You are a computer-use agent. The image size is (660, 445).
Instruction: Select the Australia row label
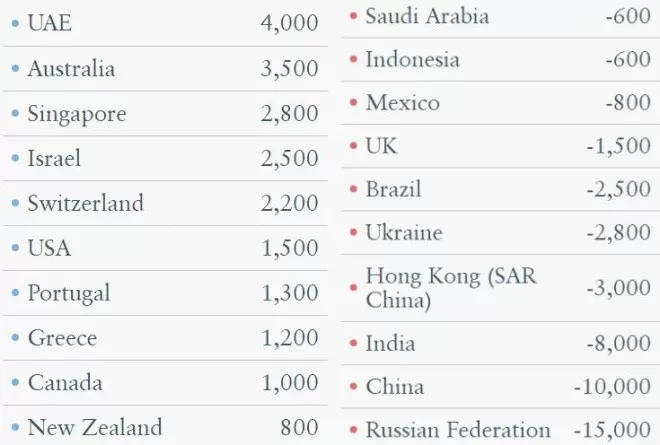point(71,68)
